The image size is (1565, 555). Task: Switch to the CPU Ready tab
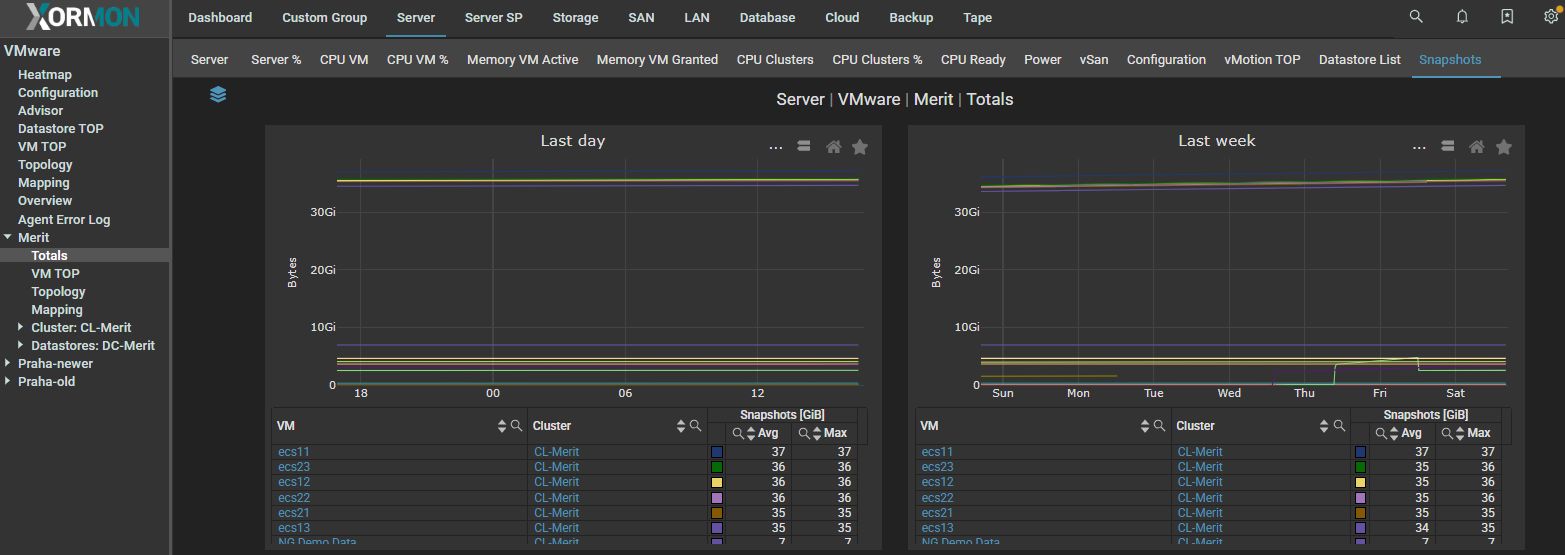coord(972,60)
